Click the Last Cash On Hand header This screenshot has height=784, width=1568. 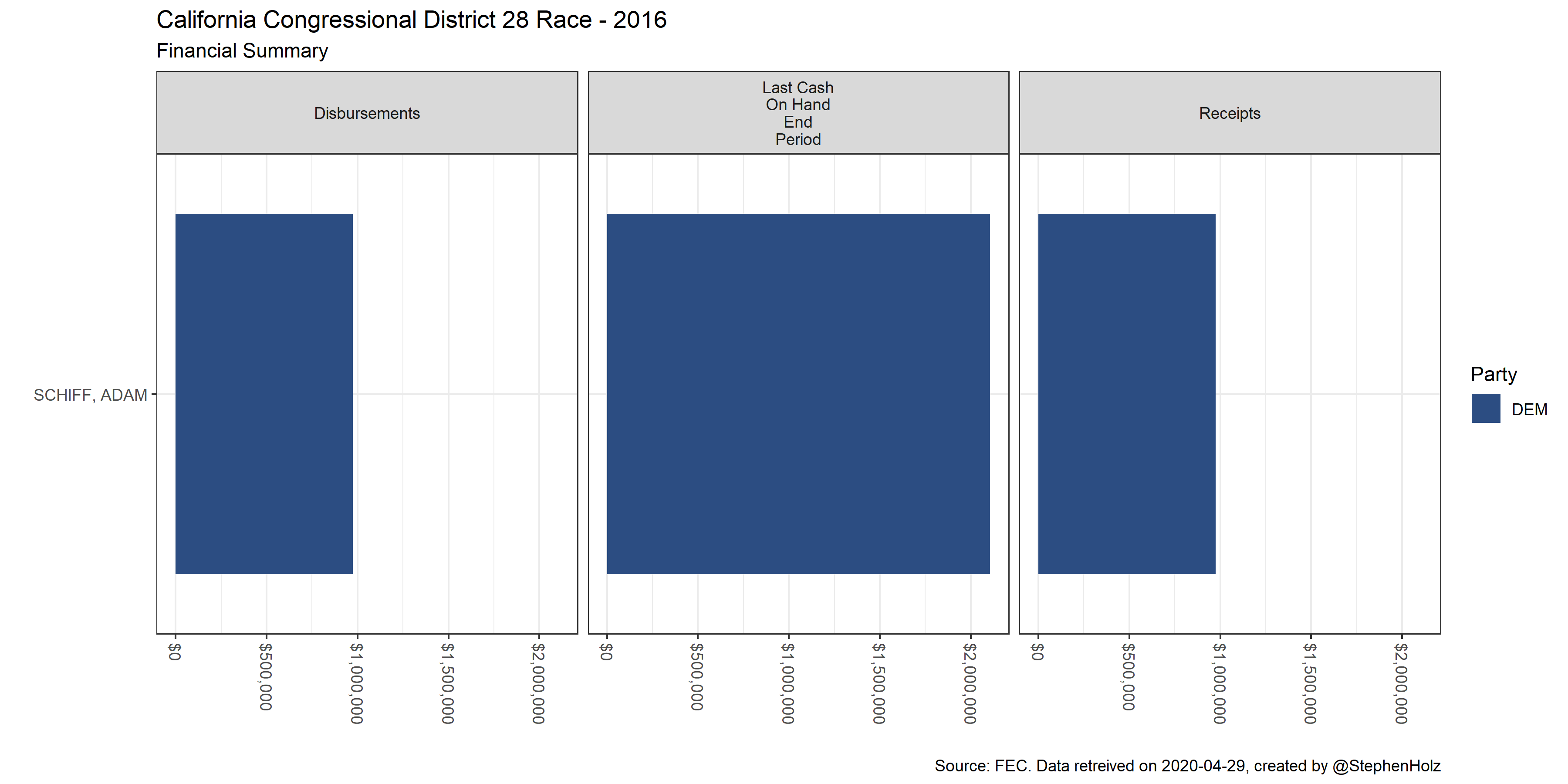point(798,113)
